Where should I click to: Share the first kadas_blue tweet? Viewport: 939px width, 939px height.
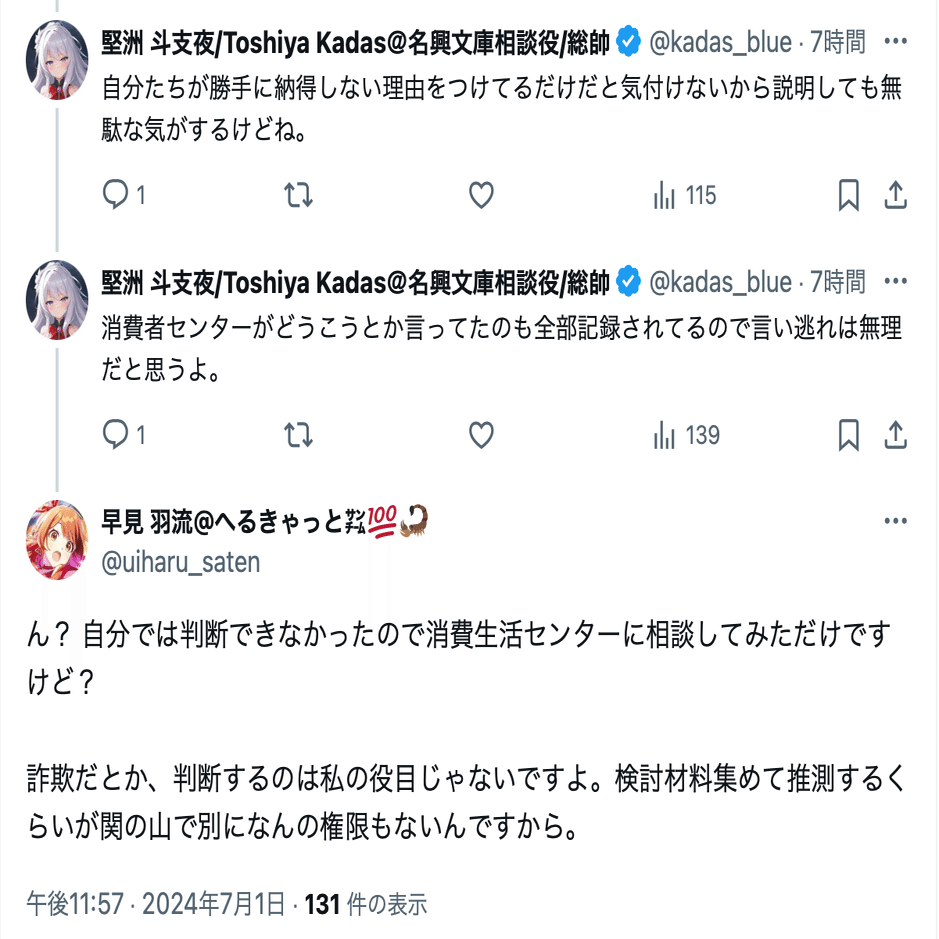(x=896, y=195)
